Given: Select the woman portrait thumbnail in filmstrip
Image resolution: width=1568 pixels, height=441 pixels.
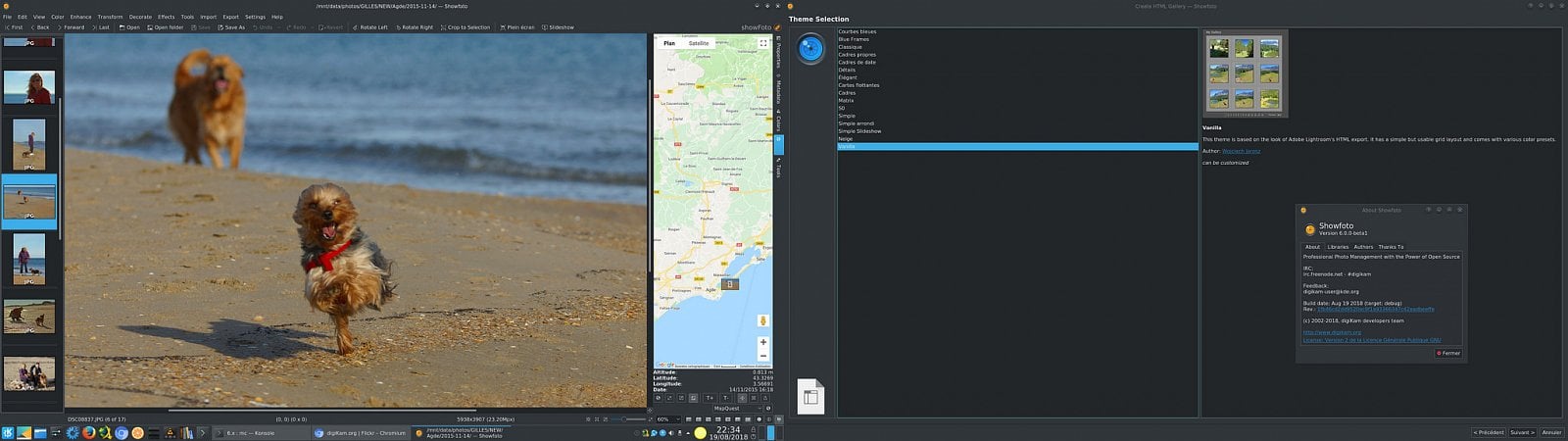Looking at the screenshot, I should coord(29,87).
